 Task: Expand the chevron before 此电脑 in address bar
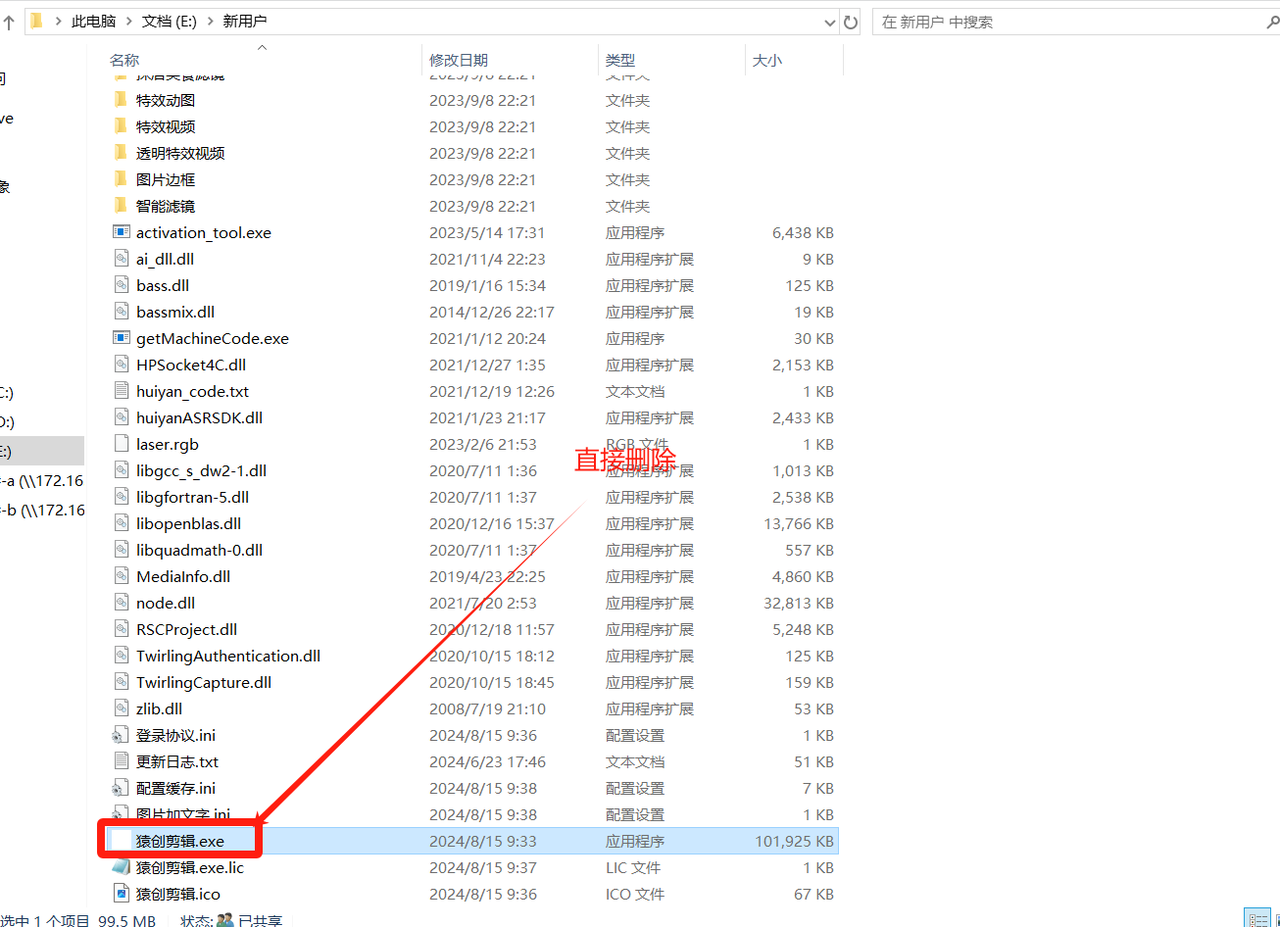(60, 22)
